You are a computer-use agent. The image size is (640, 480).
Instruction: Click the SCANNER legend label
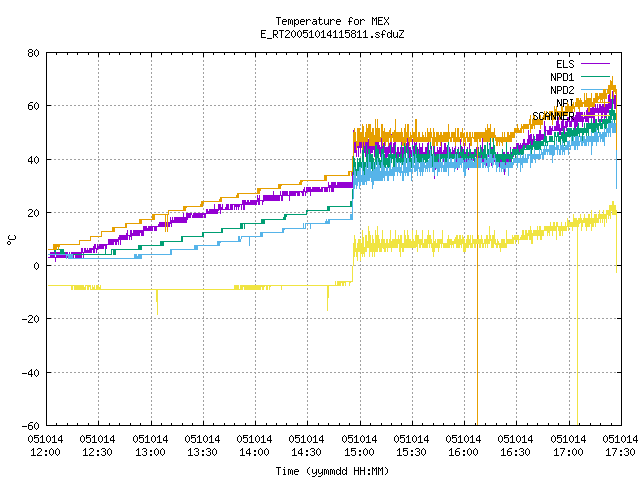[x=553, y=116]
